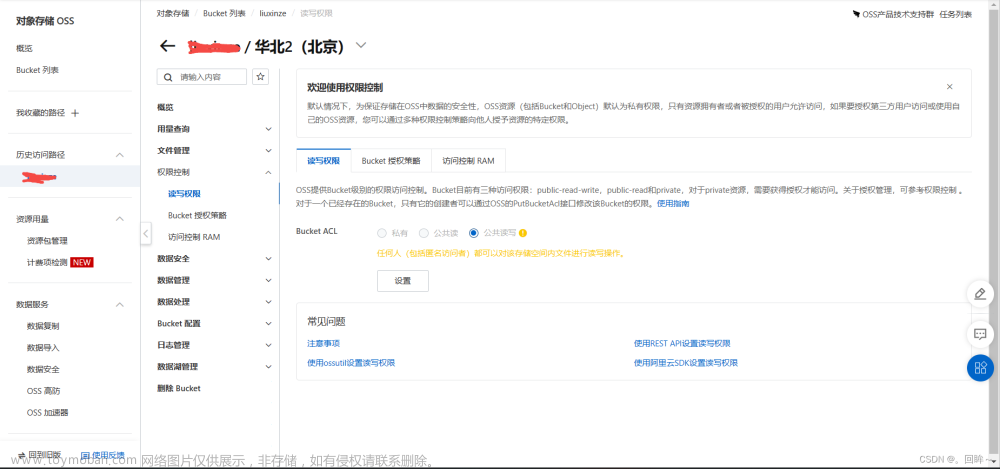Screen dimensions: 1000x469
Task: Expand the 用量查询 menu section
Action: 268,129
